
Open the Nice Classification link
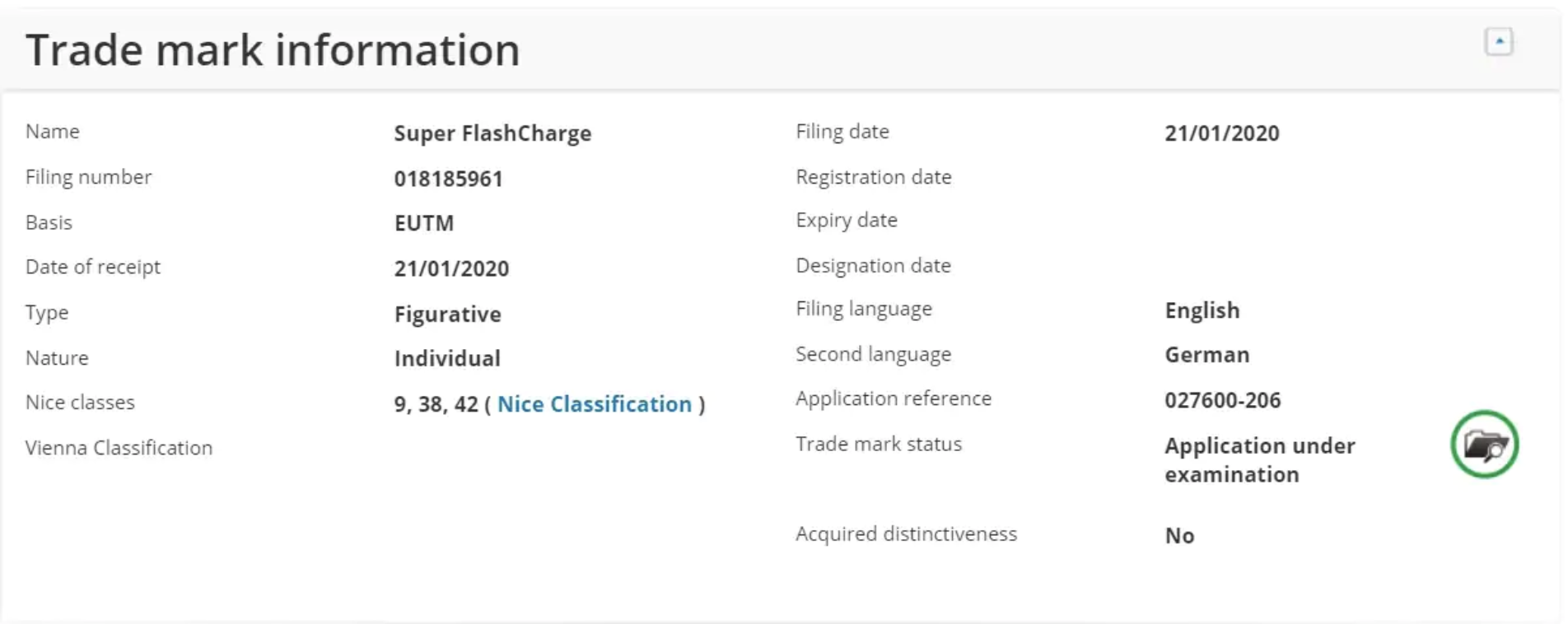(595, 404)
